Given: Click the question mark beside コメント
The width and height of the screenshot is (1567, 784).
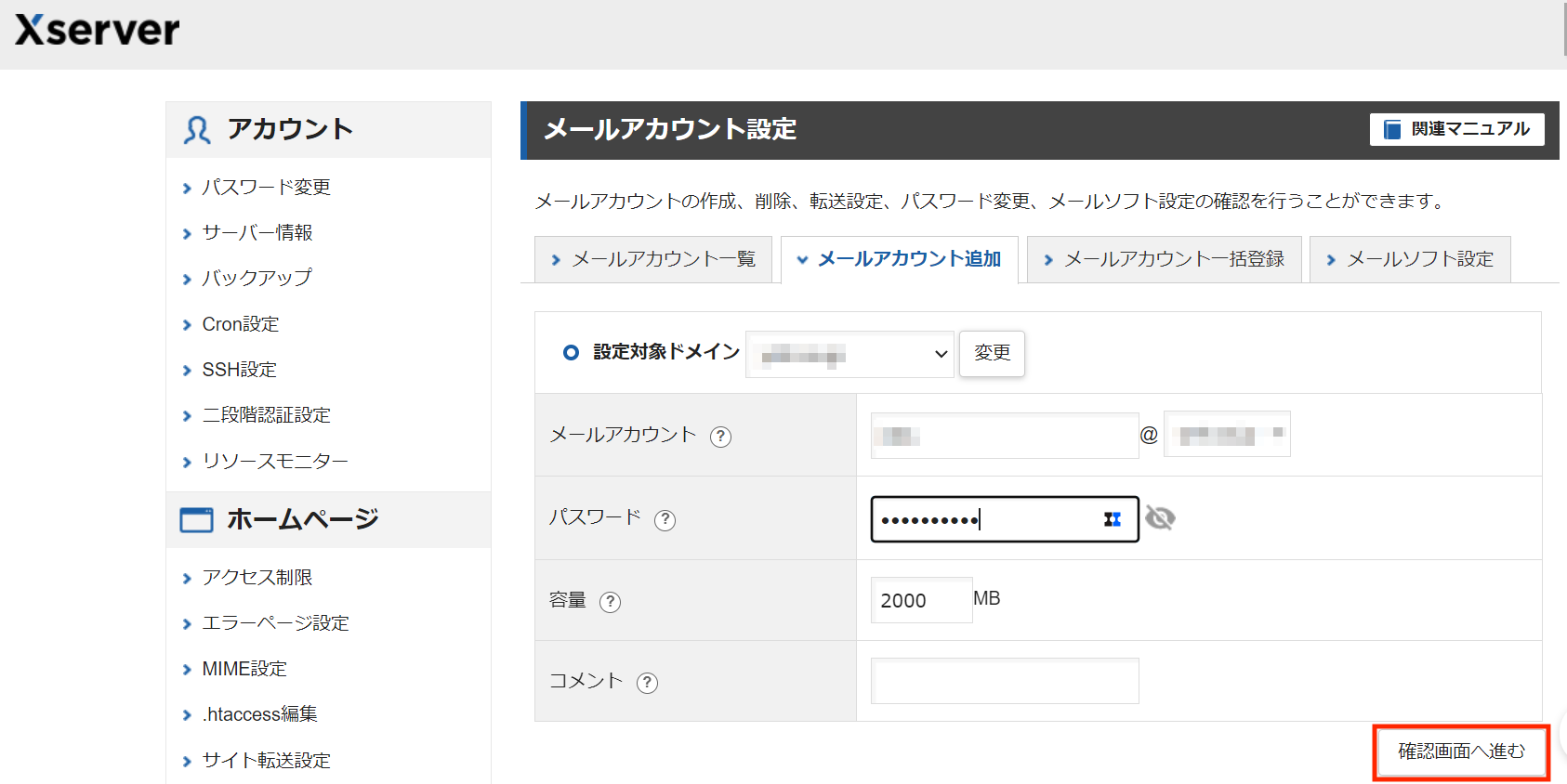Looking at the screenshot, I should point(647,683).
